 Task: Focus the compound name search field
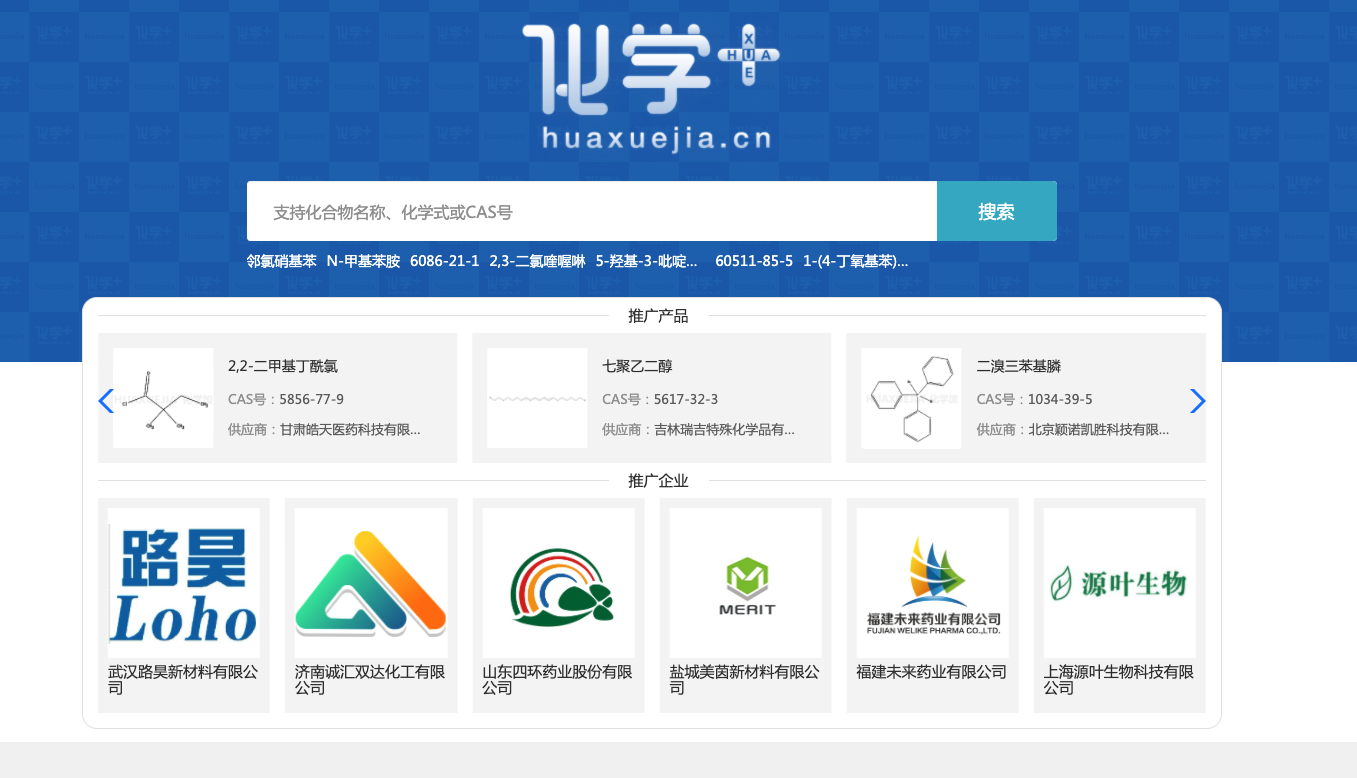[x=592, y=211]
